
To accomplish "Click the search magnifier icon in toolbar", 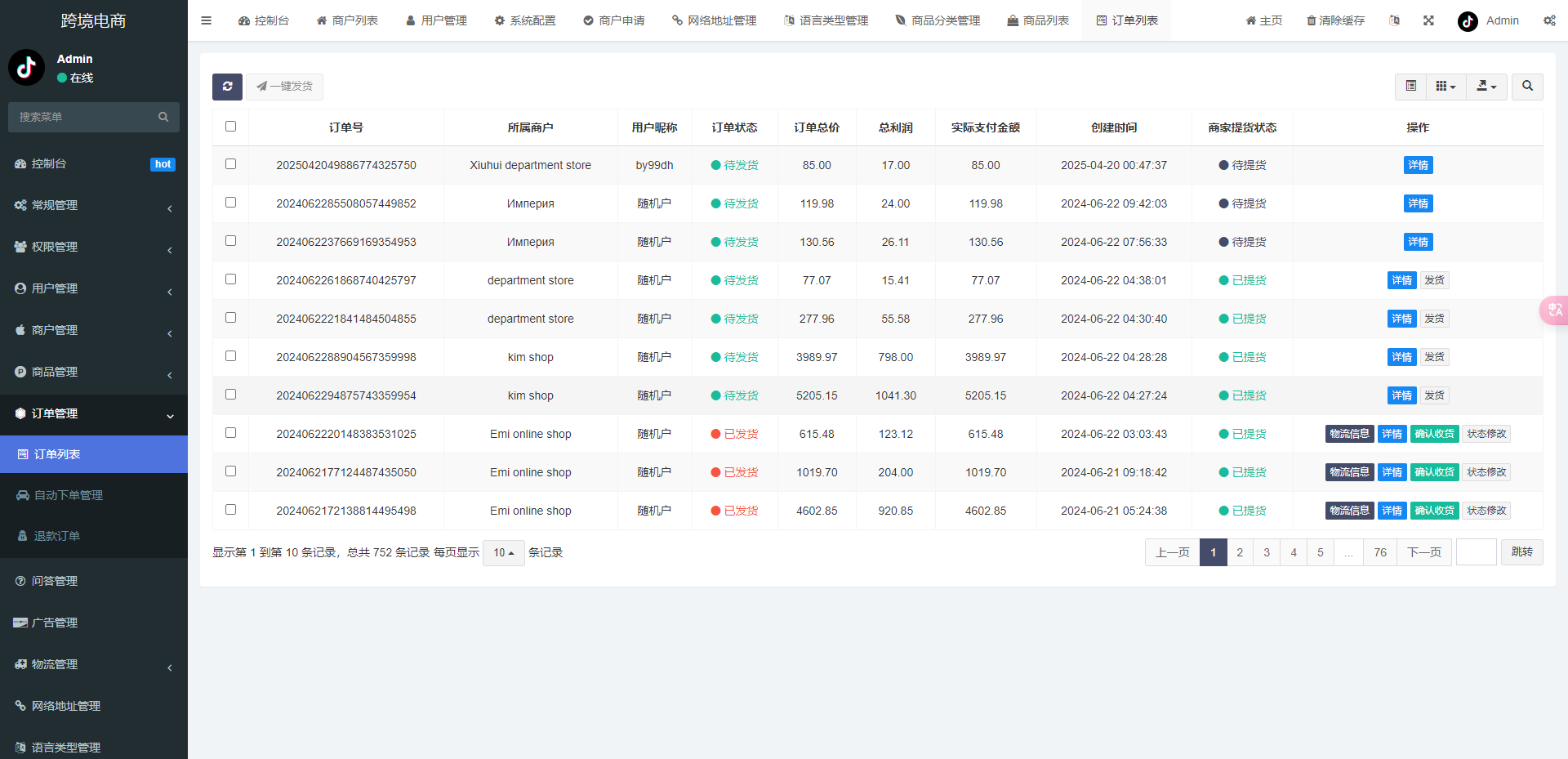I will tap(1527, 87).
